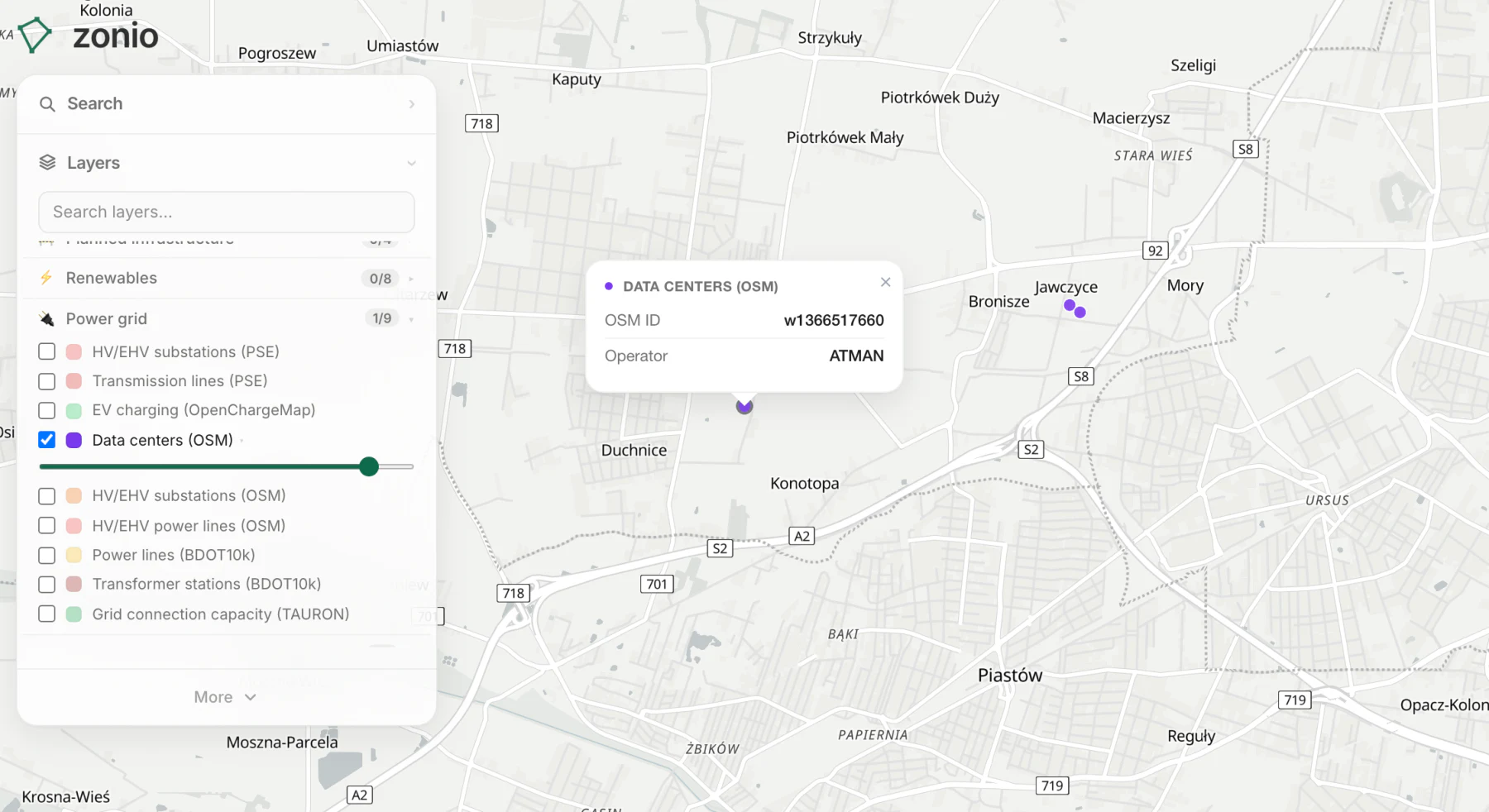Close the Data Centers popup
Viewport: 1489px width, 812px height.
tap(885, 282)
